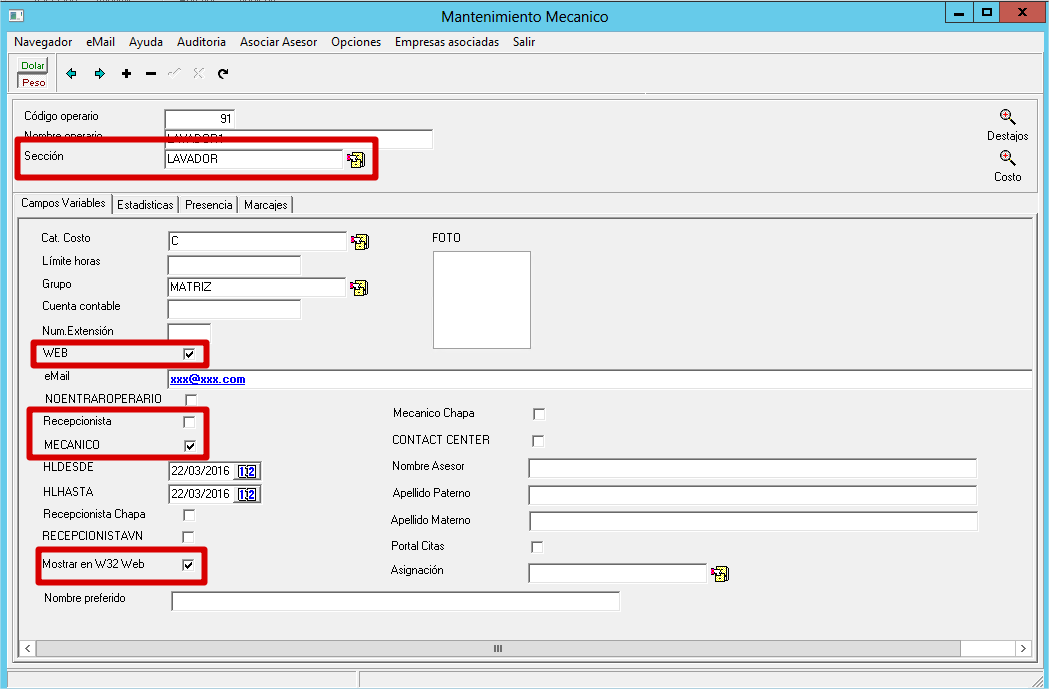This screenshot has width=1049, height=689.
Task: Delete record using the minus icon
Action: pos(151,73)
